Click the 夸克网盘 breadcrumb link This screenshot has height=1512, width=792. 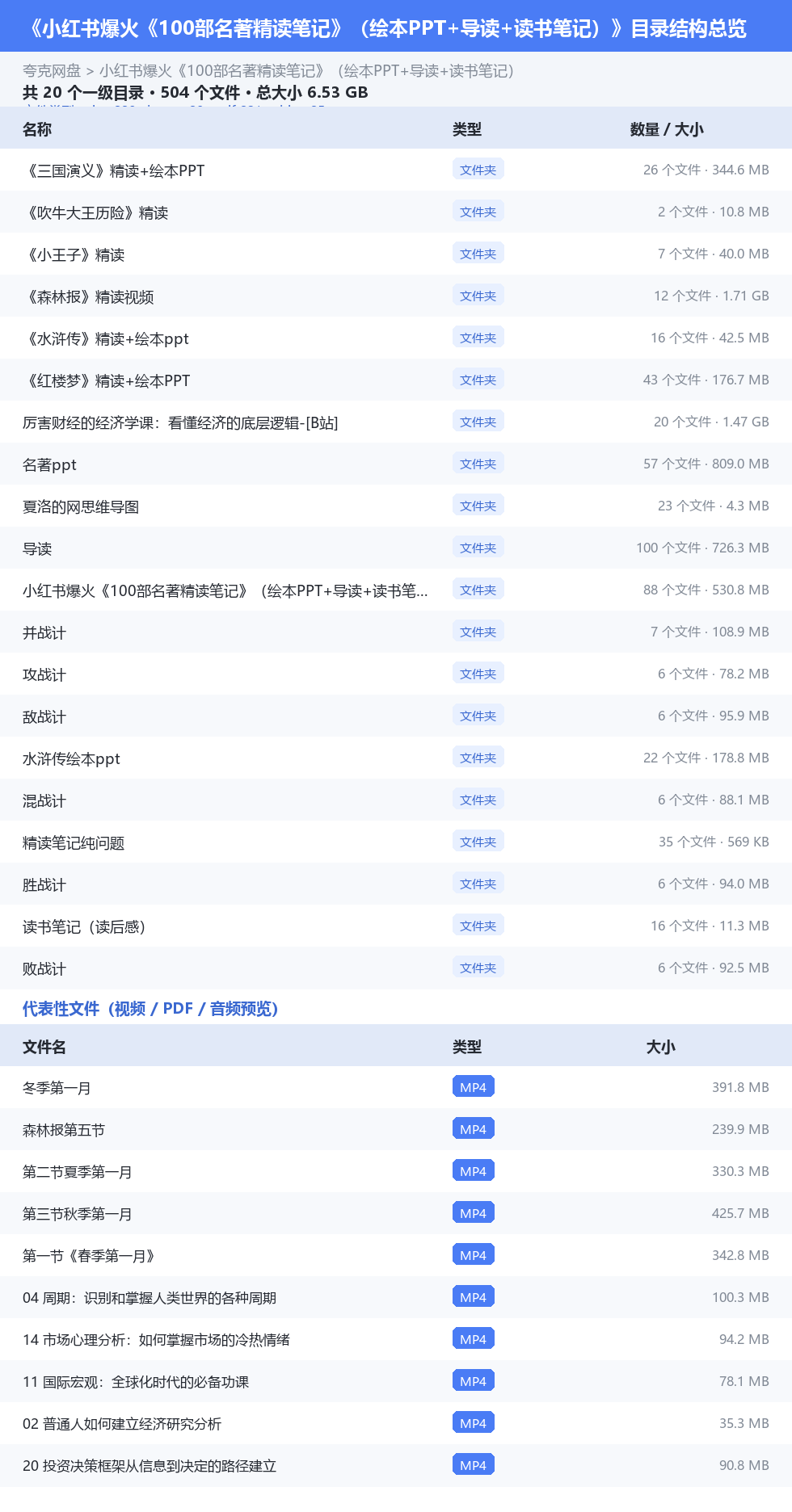(x=52, y=71)
